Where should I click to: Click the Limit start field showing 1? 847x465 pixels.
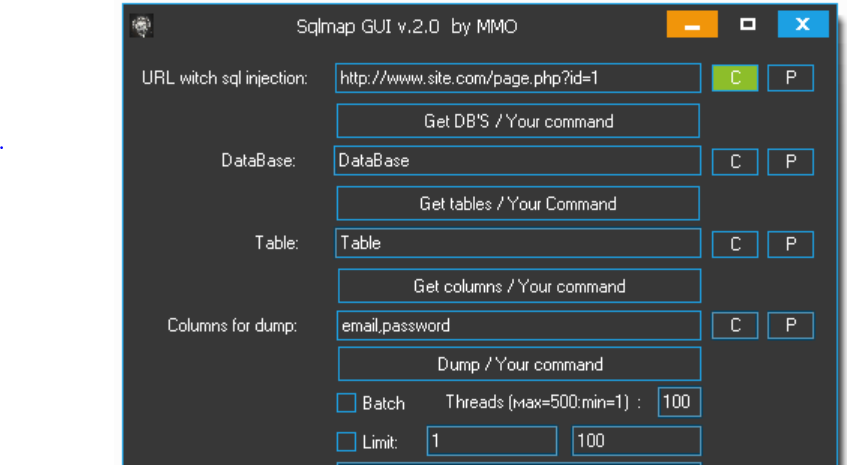tap(491, 441)
